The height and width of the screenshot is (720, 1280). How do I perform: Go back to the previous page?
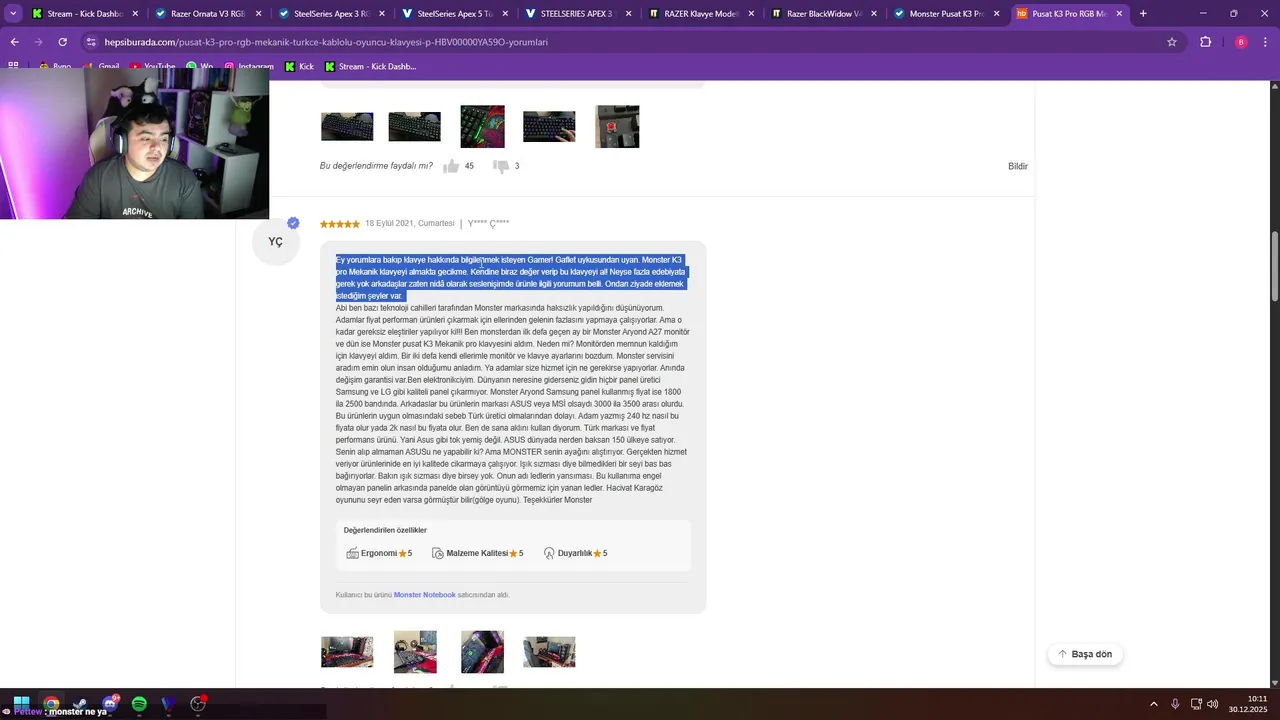click(14, 42)
